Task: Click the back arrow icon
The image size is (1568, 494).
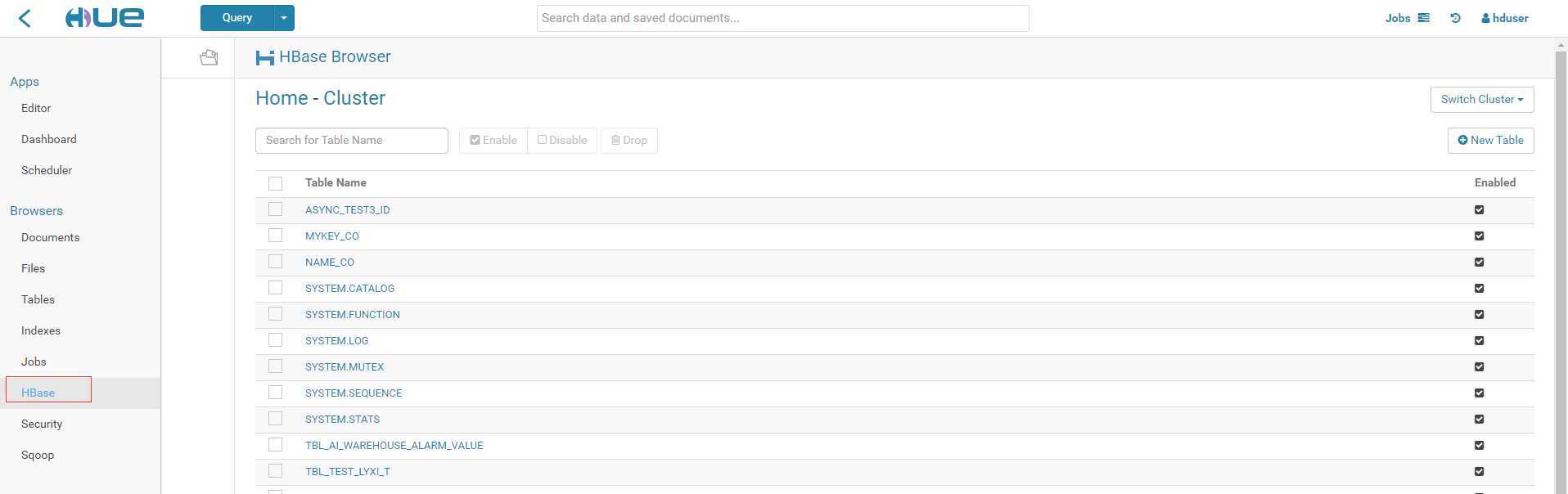Action: [x=25, y=18]
